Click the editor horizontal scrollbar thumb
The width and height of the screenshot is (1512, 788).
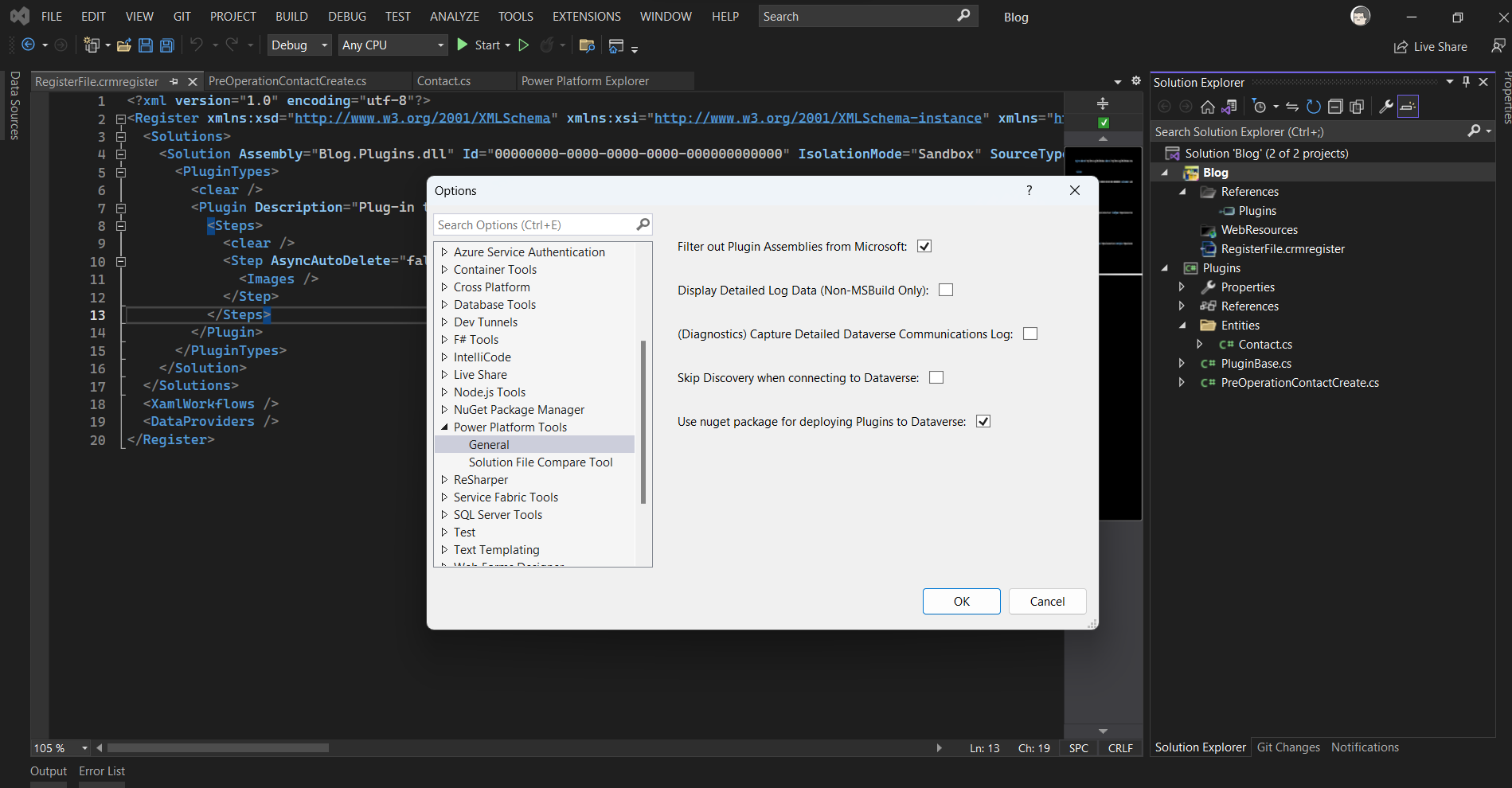(x=218, y=748)
